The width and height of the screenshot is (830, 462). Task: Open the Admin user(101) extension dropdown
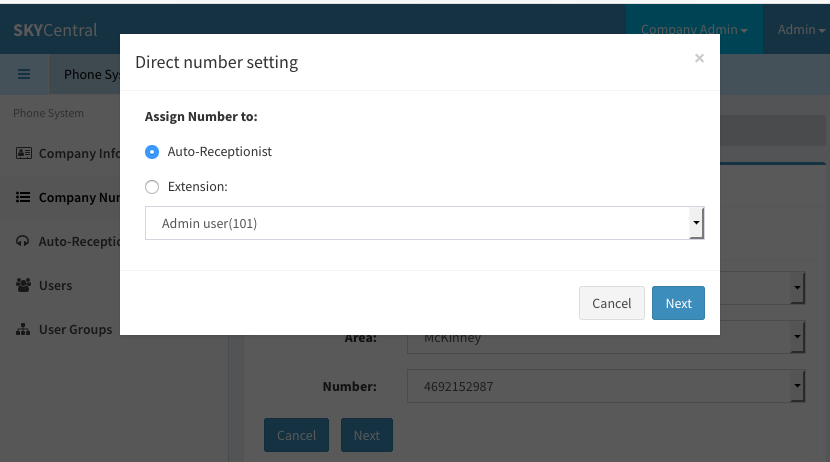point(425,223)
